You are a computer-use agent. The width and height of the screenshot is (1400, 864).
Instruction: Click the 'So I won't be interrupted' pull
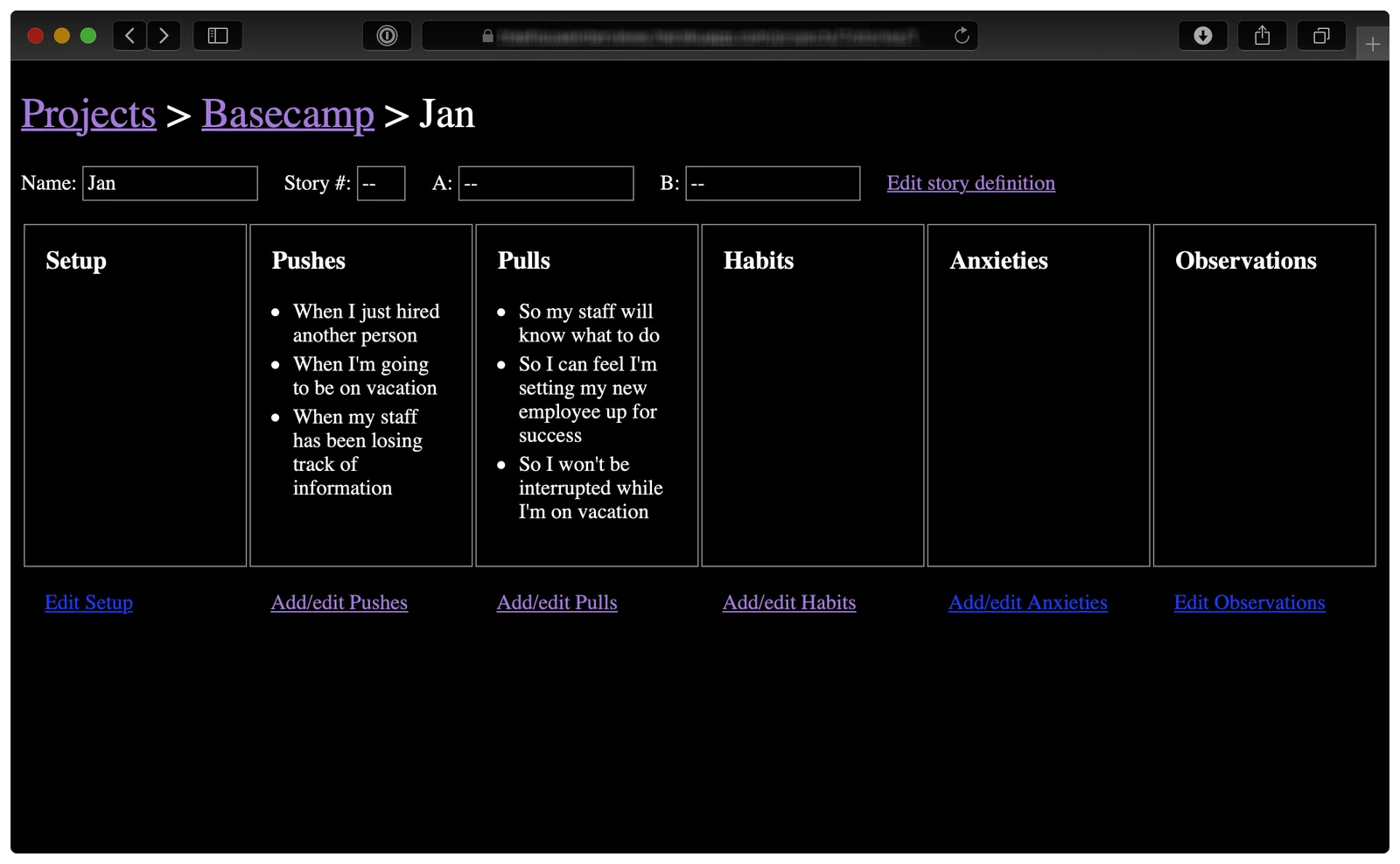(591, 488)
